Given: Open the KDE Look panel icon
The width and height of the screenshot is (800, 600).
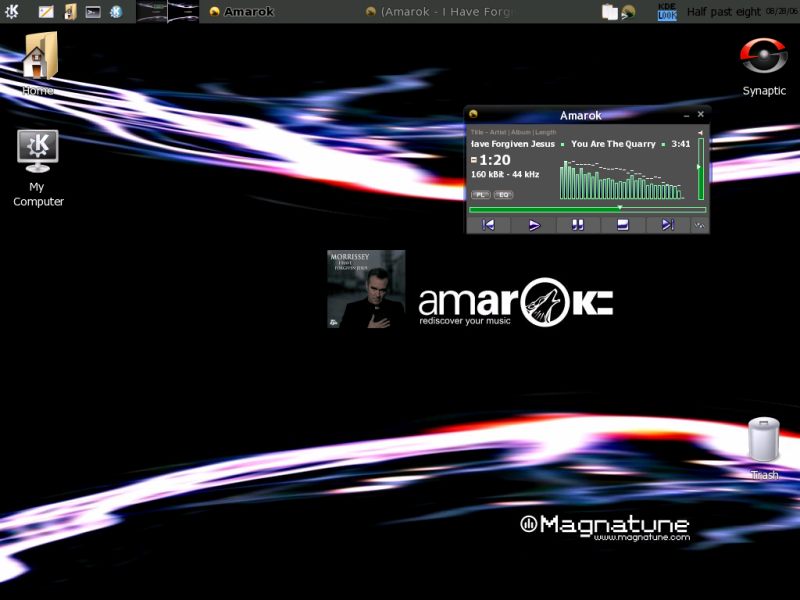Looking at the screenshot, I should (667, 12).
